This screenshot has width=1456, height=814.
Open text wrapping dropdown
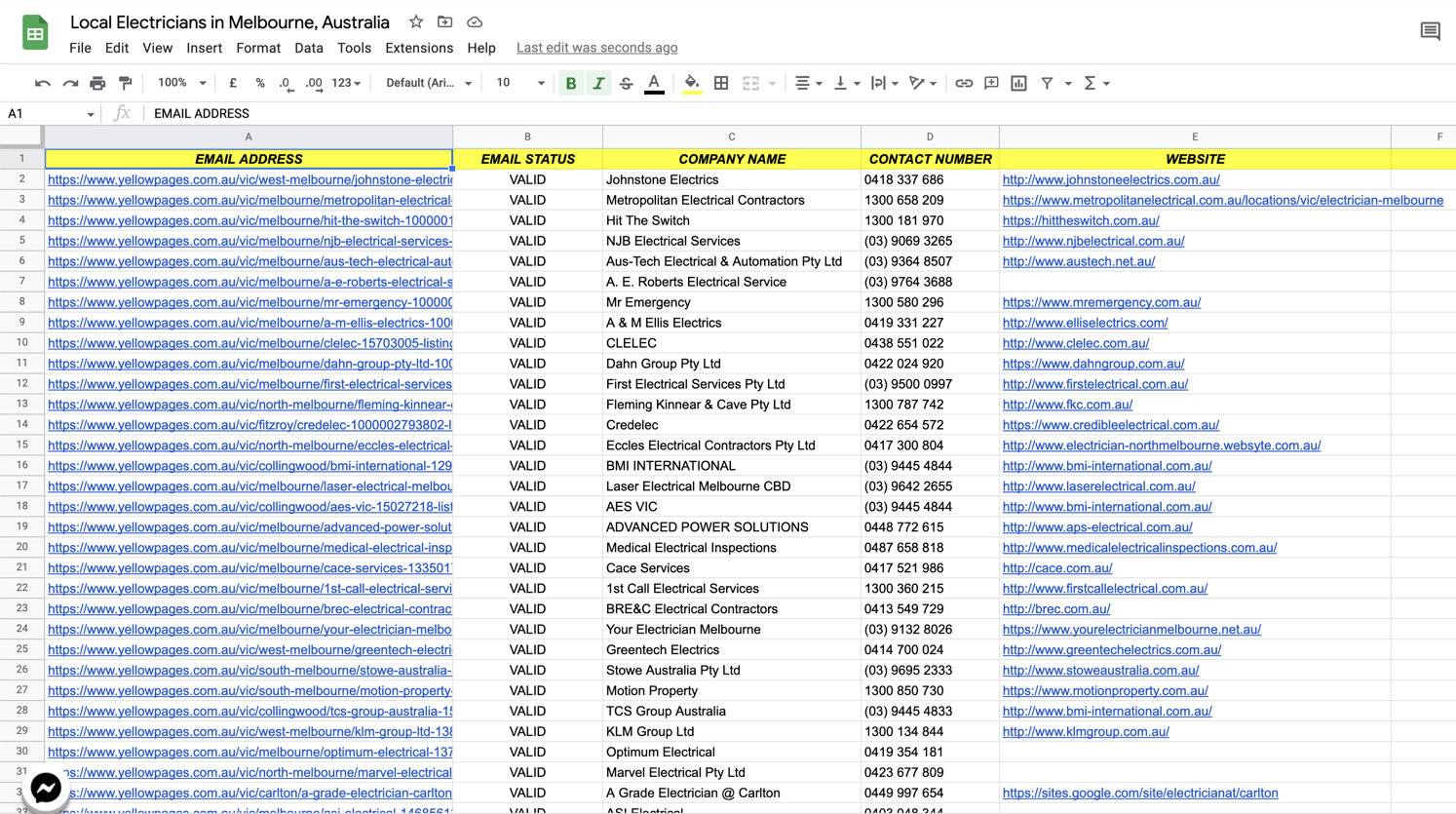pyautogui.click(x=885, y=84)
